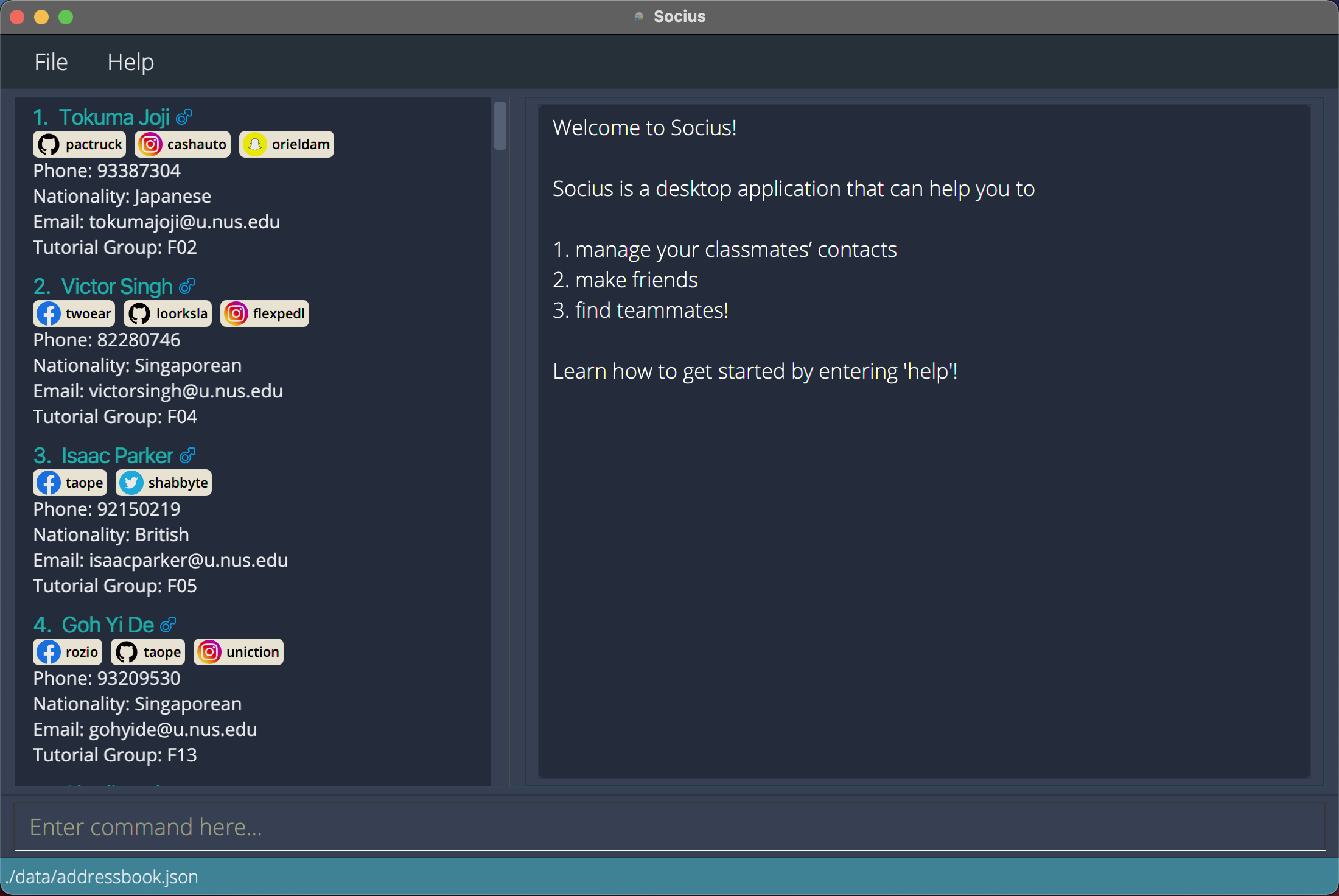Screen dimensions: 1339x896
Task: Click the contact list scrollbar thumb
Action: [500, 125]
